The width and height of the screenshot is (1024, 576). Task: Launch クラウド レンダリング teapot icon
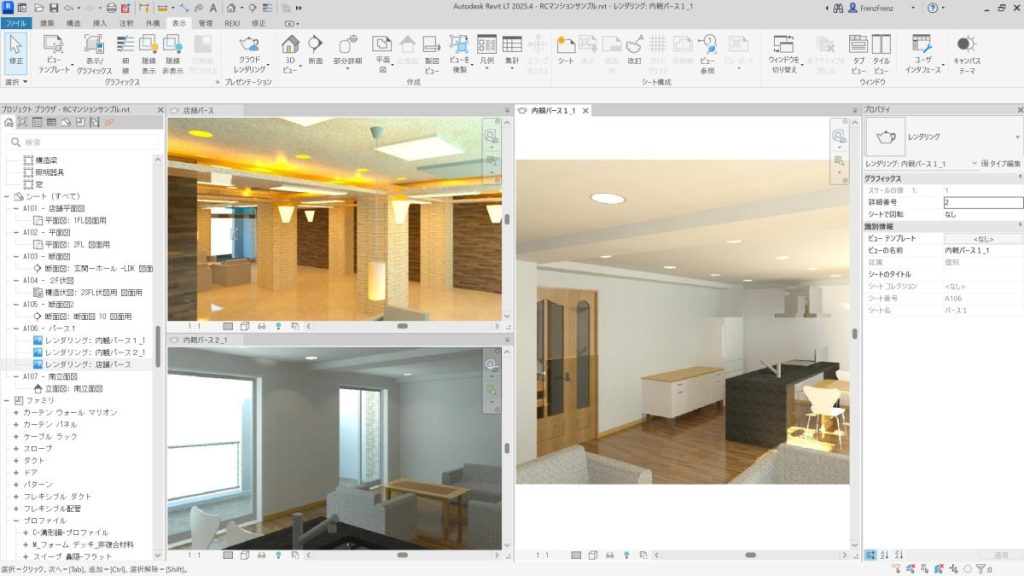(x=249, y=50)
